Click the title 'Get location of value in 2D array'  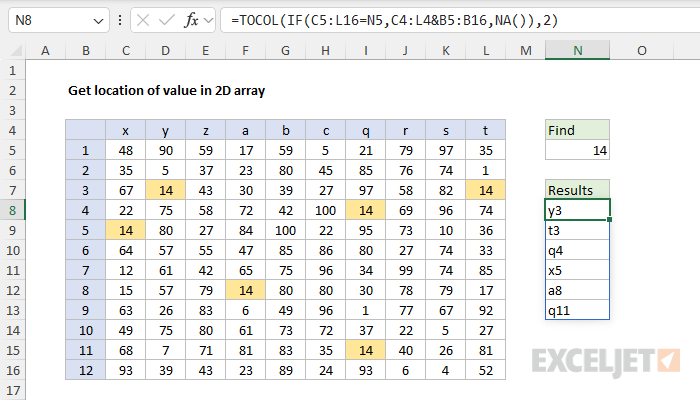coord(167,91)
